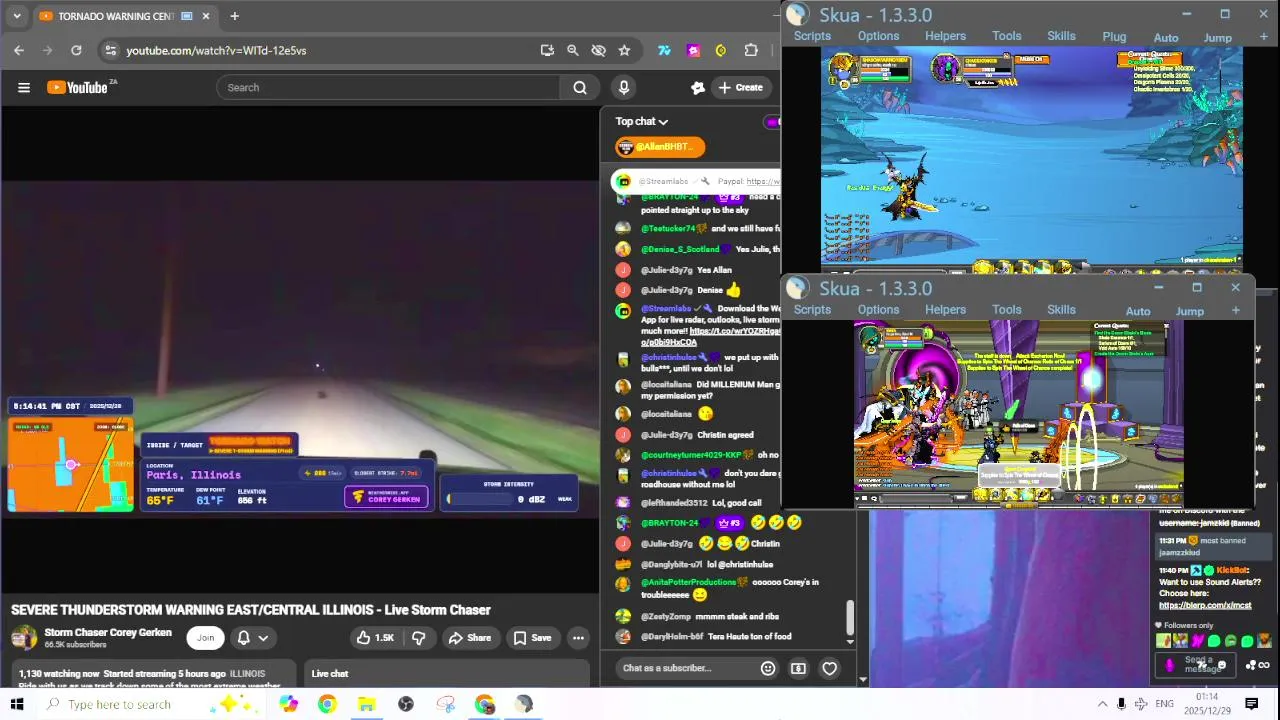Click the video title SEVERE THUNDERSTORM WARNING
This screenshot has width=1280, height=720.
click(251, 610)
